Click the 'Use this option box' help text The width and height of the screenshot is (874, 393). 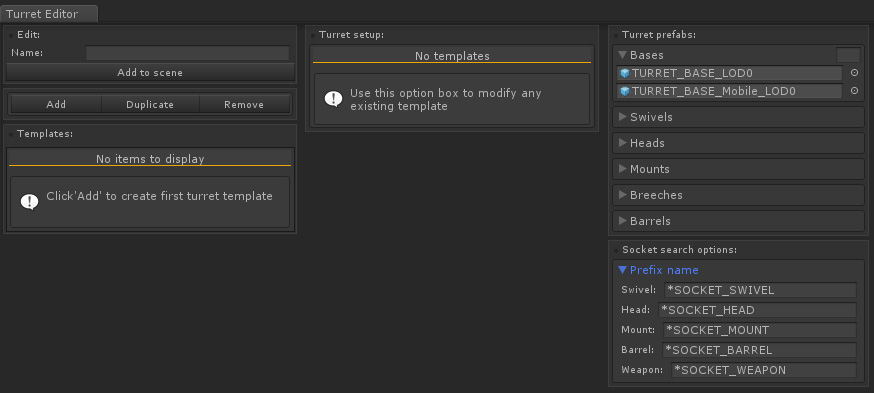coord(446,99)
